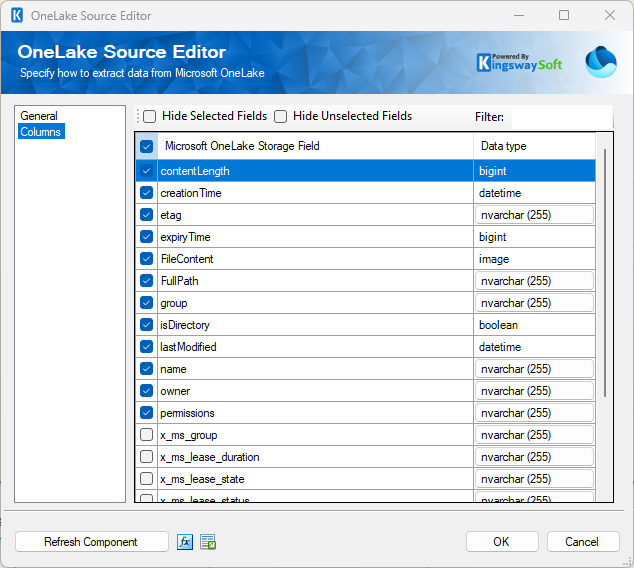Viewport: 634px width, 568px height.
Task: Minimize the OneLake Source Editor window
Action: tap(519, 15)
